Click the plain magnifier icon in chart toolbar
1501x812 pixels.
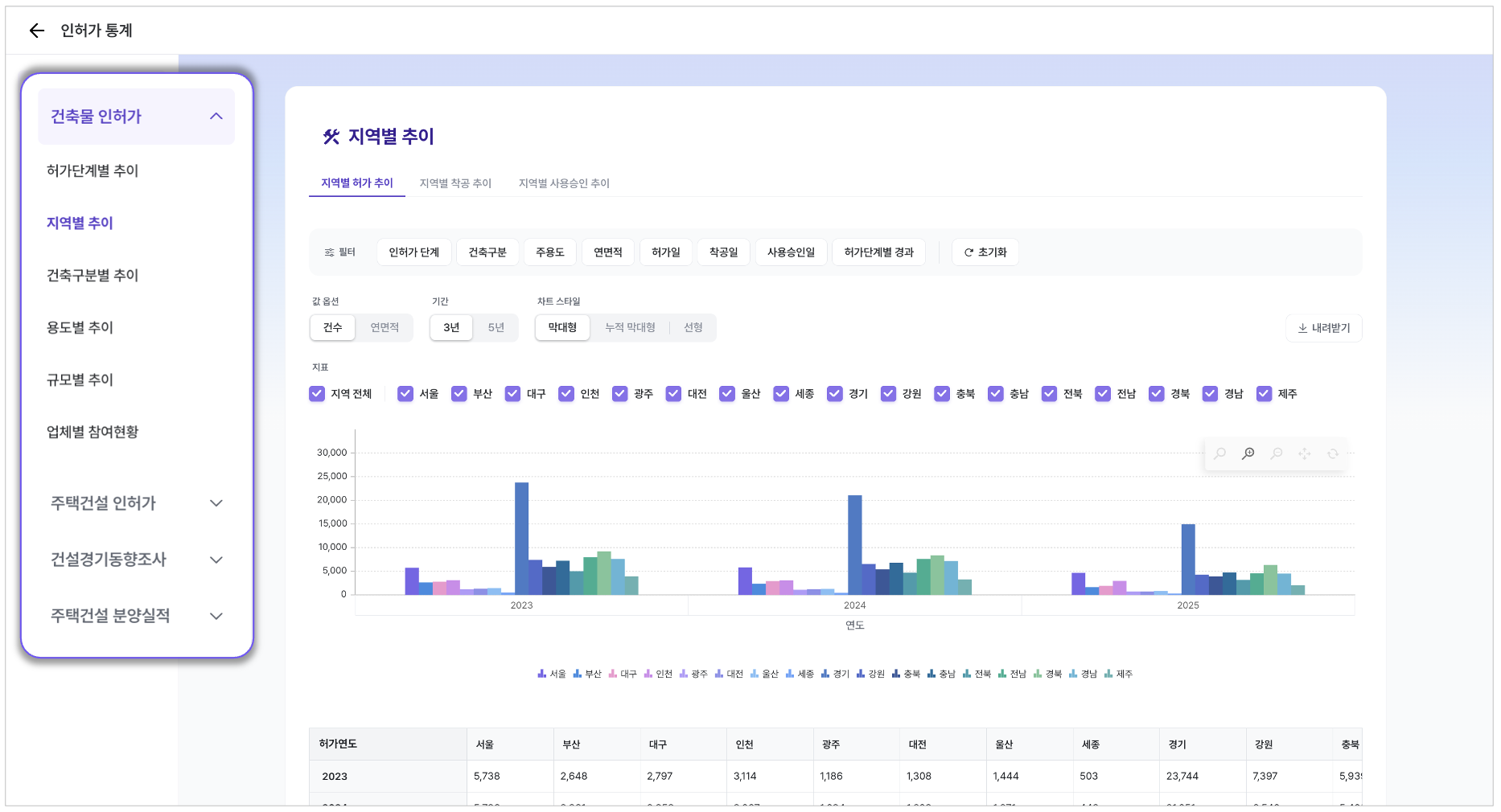coord(1219,454)
